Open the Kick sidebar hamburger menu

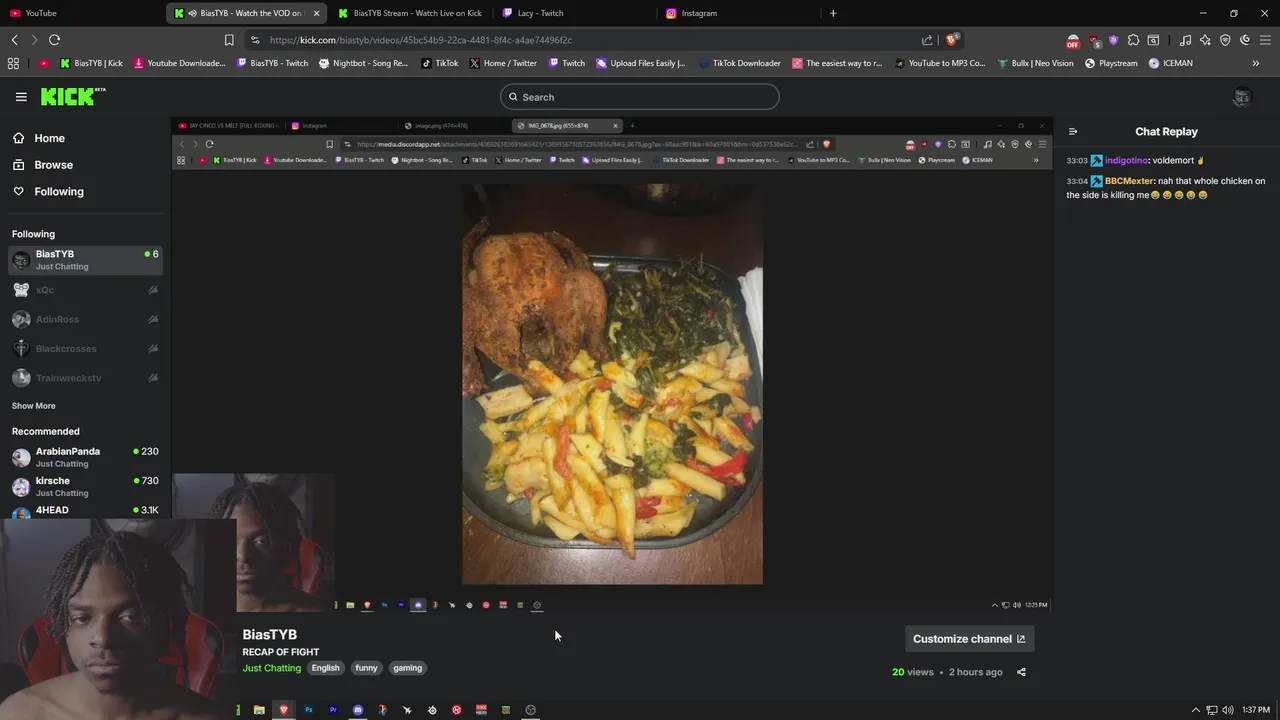tap(21, 97)
